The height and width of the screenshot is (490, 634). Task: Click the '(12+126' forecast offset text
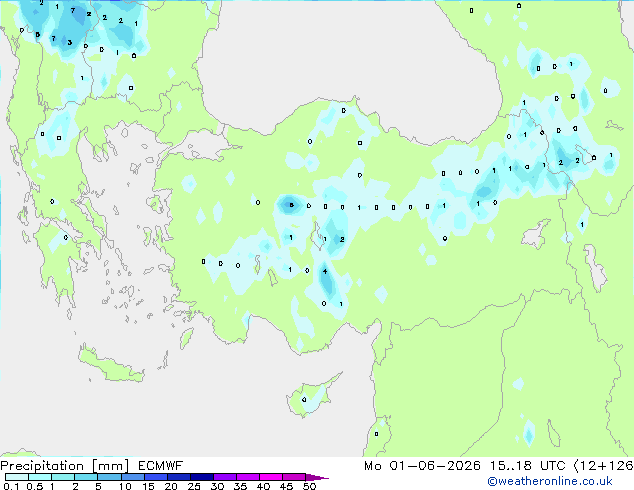point(603,466)
